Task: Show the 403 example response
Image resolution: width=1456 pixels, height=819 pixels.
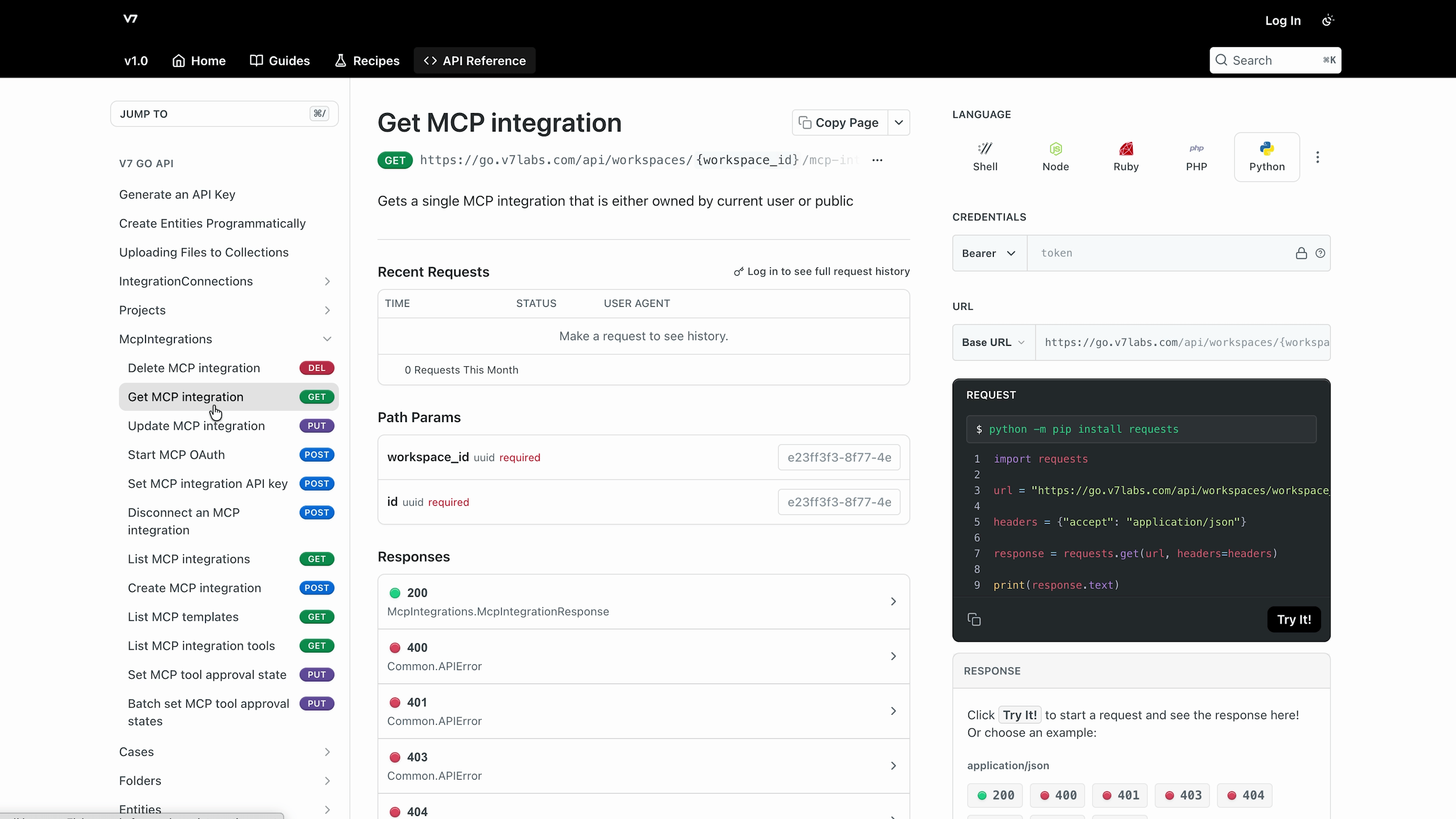Action: (x=1183, y=795)
